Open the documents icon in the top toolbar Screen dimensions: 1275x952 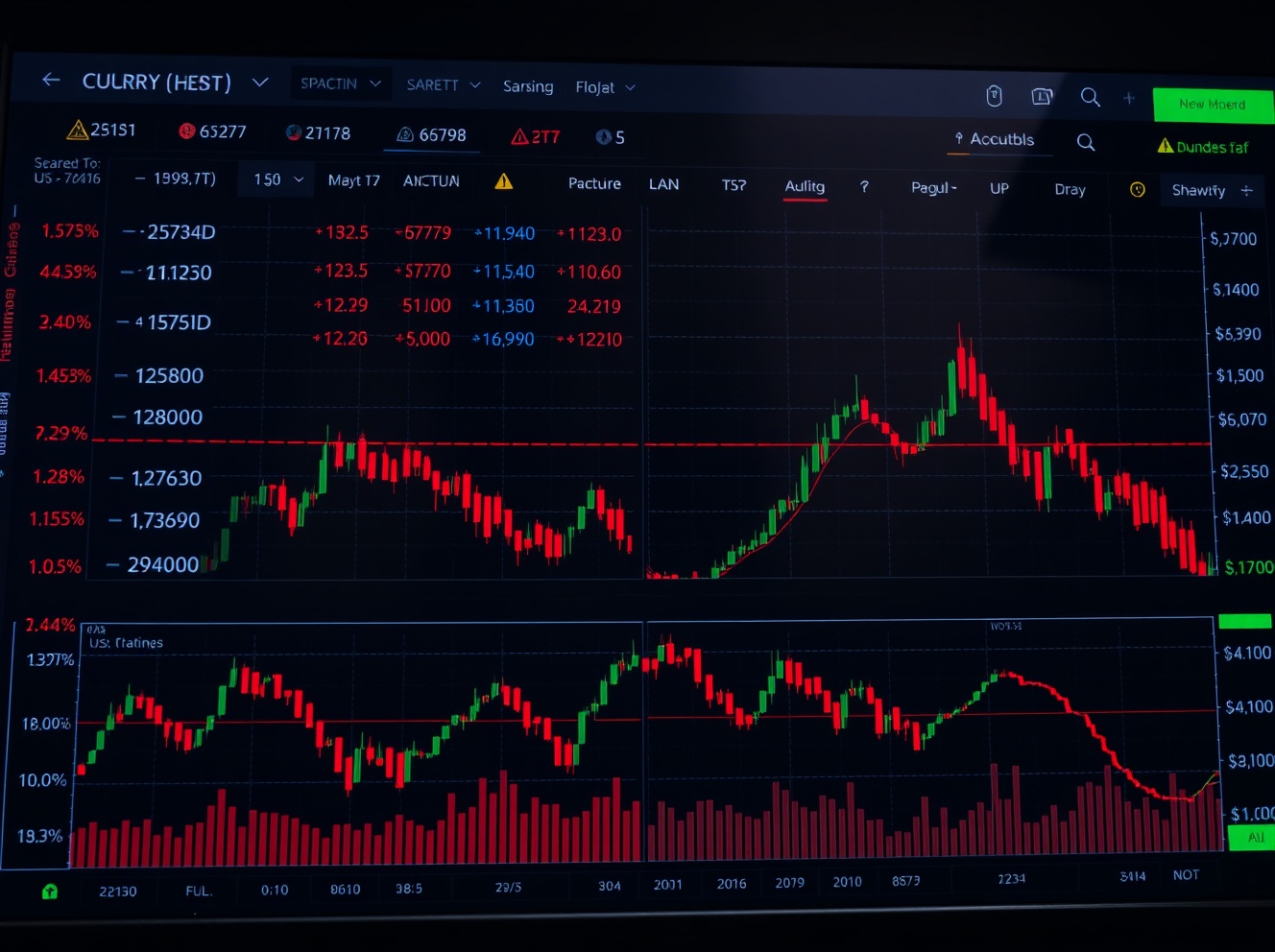click(1041, 97)
